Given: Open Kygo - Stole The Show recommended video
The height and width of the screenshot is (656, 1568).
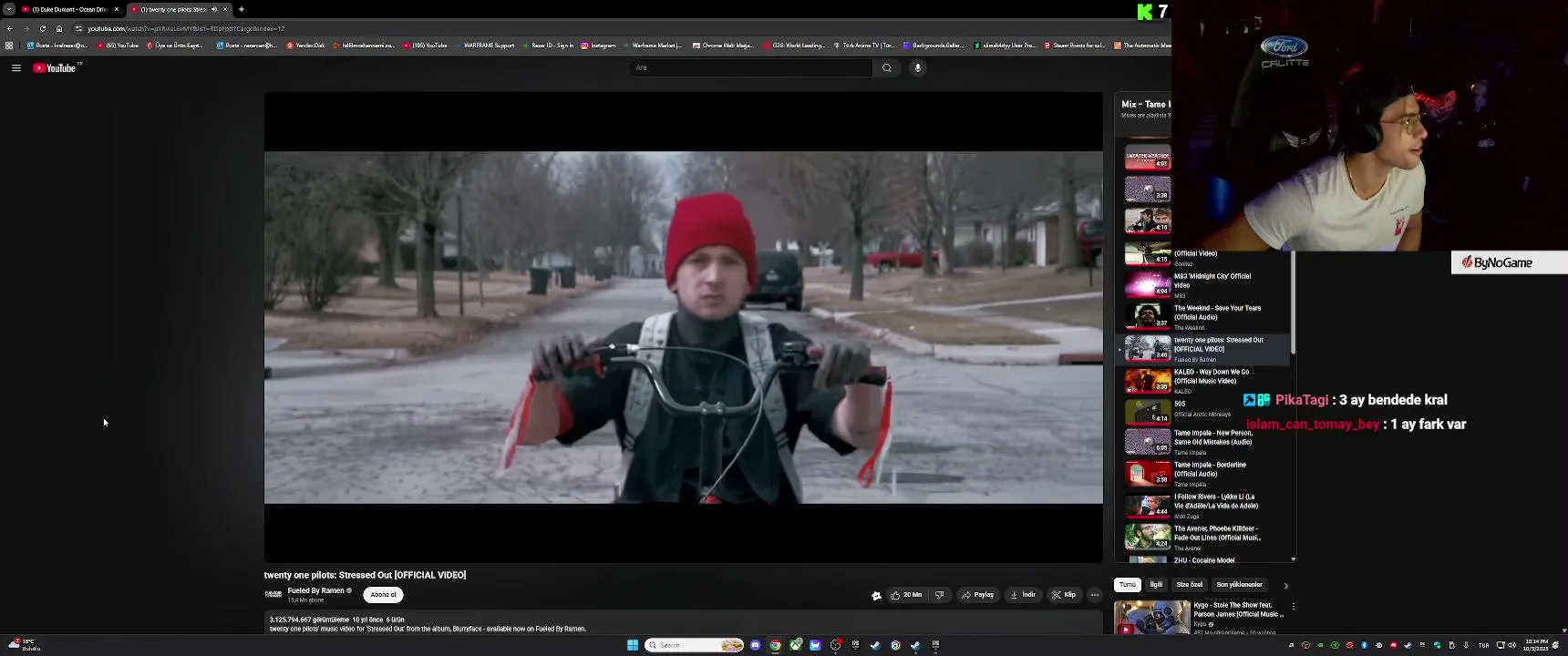Looking at the screenshot, I should (x=1200, y=617).
